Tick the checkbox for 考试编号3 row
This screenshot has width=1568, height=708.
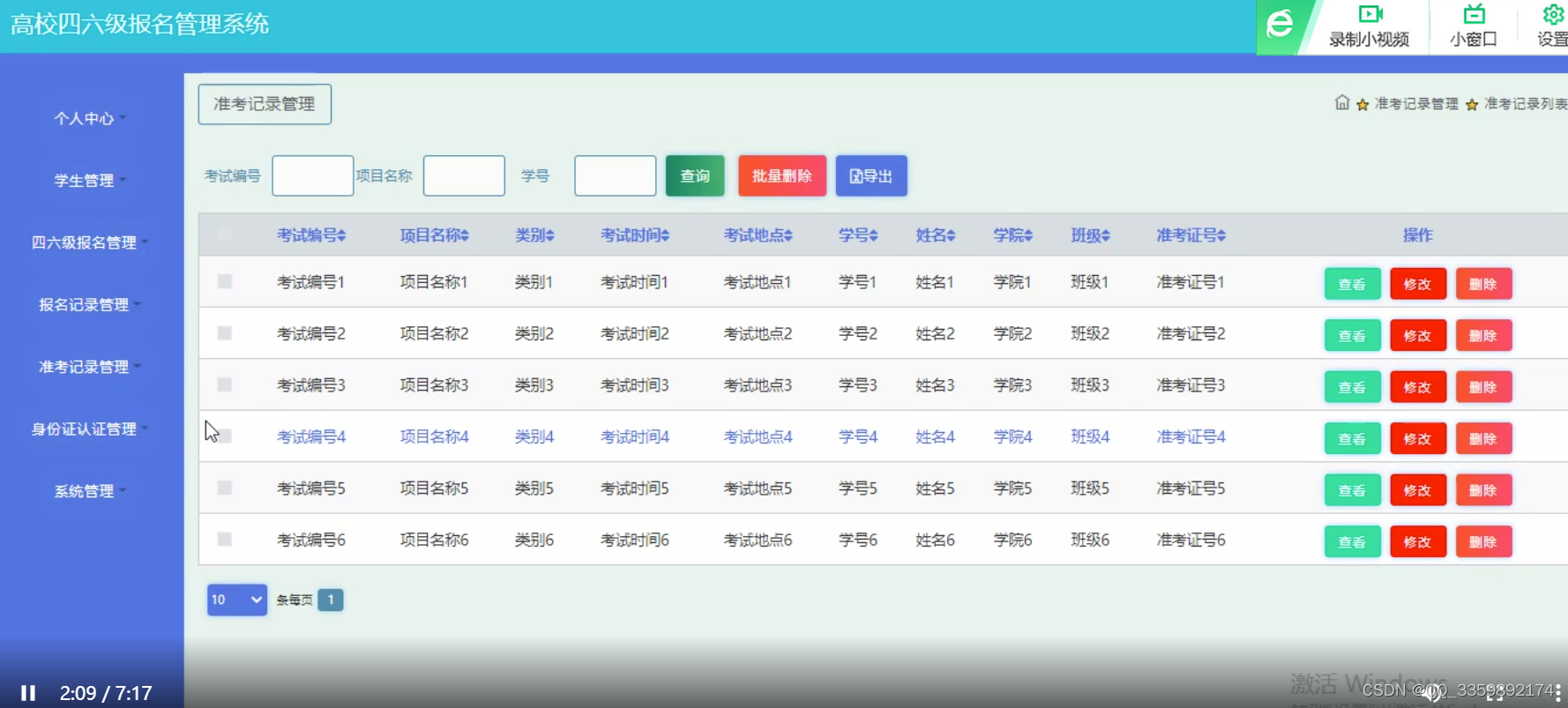click(225, 384)
